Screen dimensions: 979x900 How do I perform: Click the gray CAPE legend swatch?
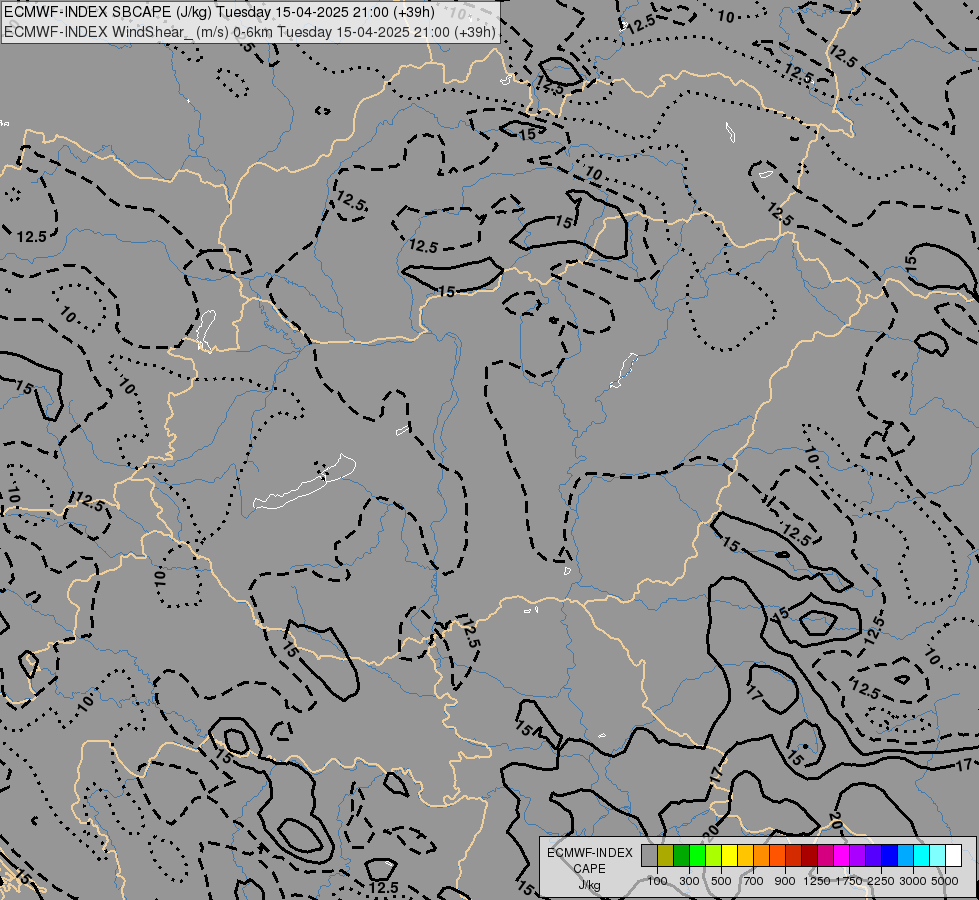[x=649, y=856]
